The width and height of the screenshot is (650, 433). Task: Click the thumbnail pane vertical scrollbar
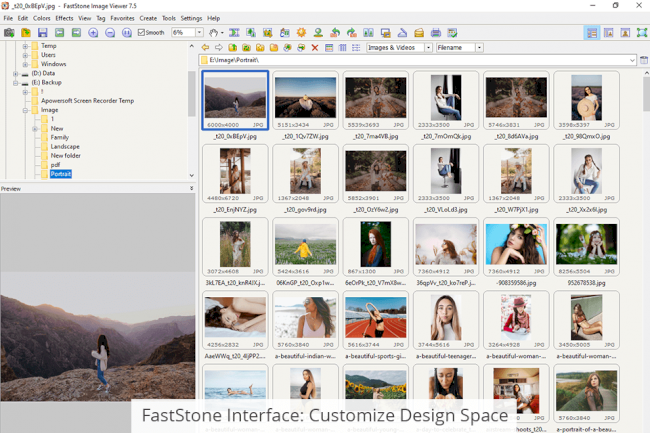pyautogui.click(x=646, y=93)
